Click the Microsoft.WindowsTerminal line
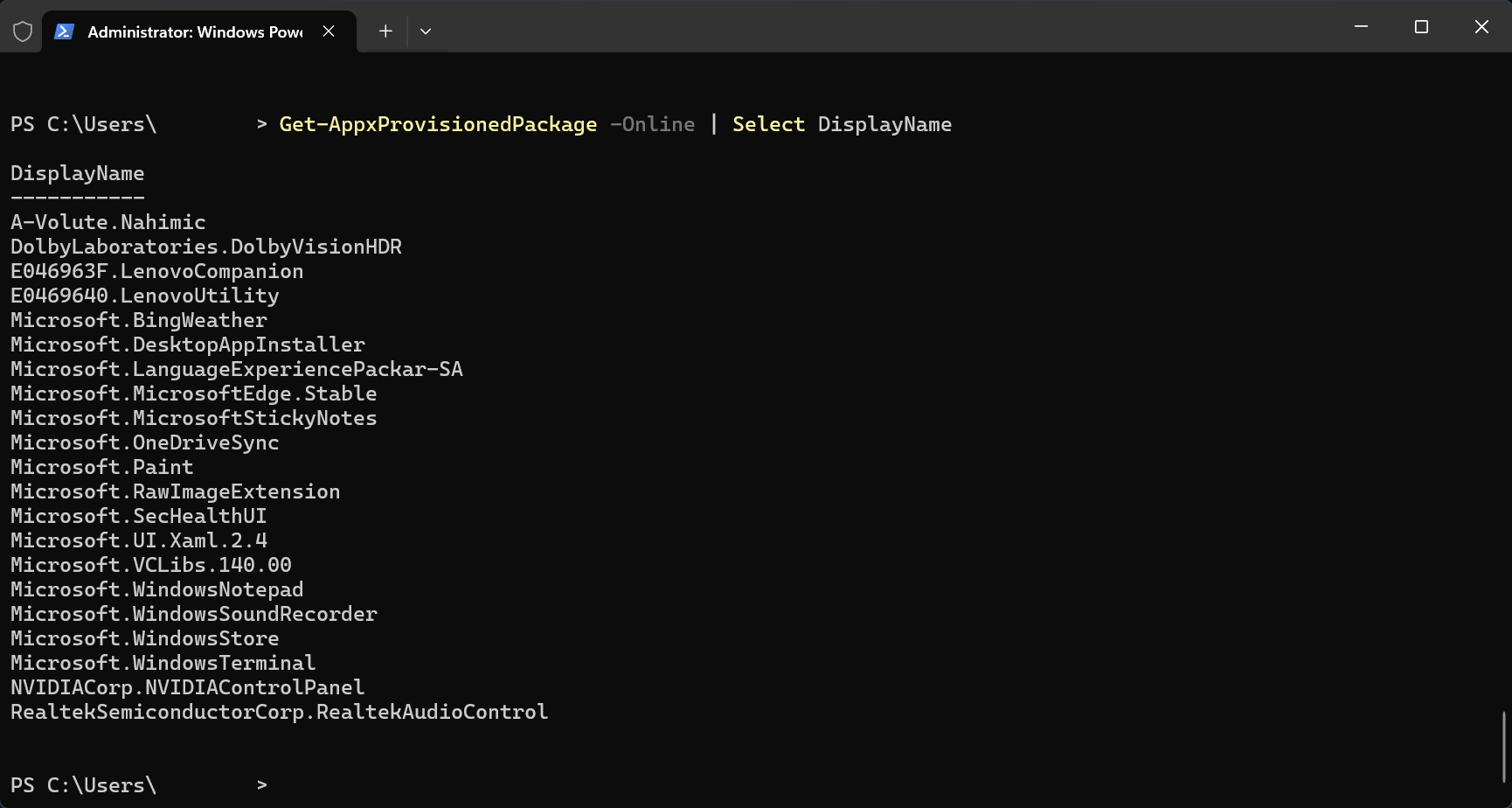 click(x=163, y=663)
